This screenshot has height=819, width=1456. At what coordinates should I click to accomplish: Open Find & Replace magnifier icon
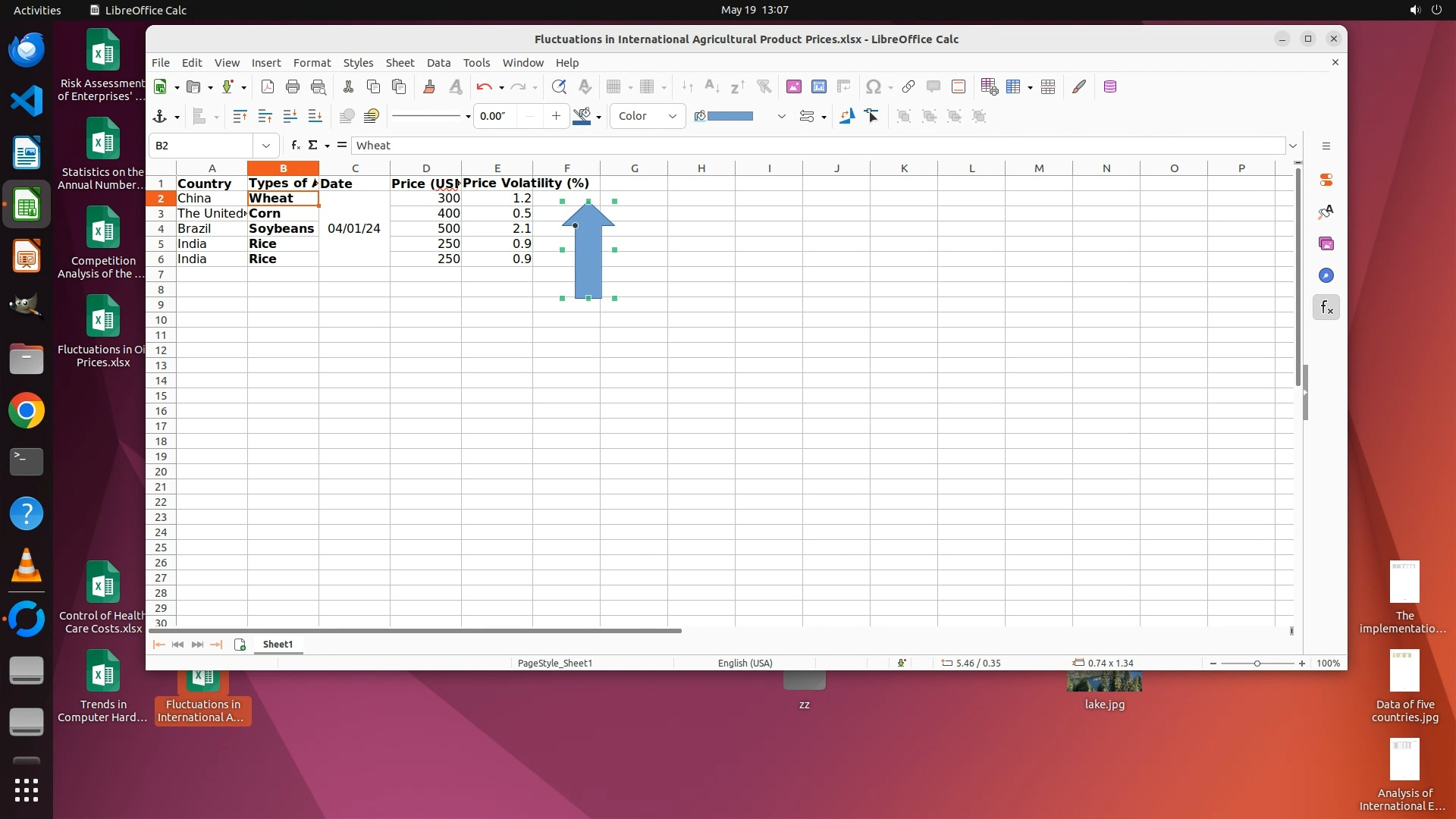coord(558,86)
